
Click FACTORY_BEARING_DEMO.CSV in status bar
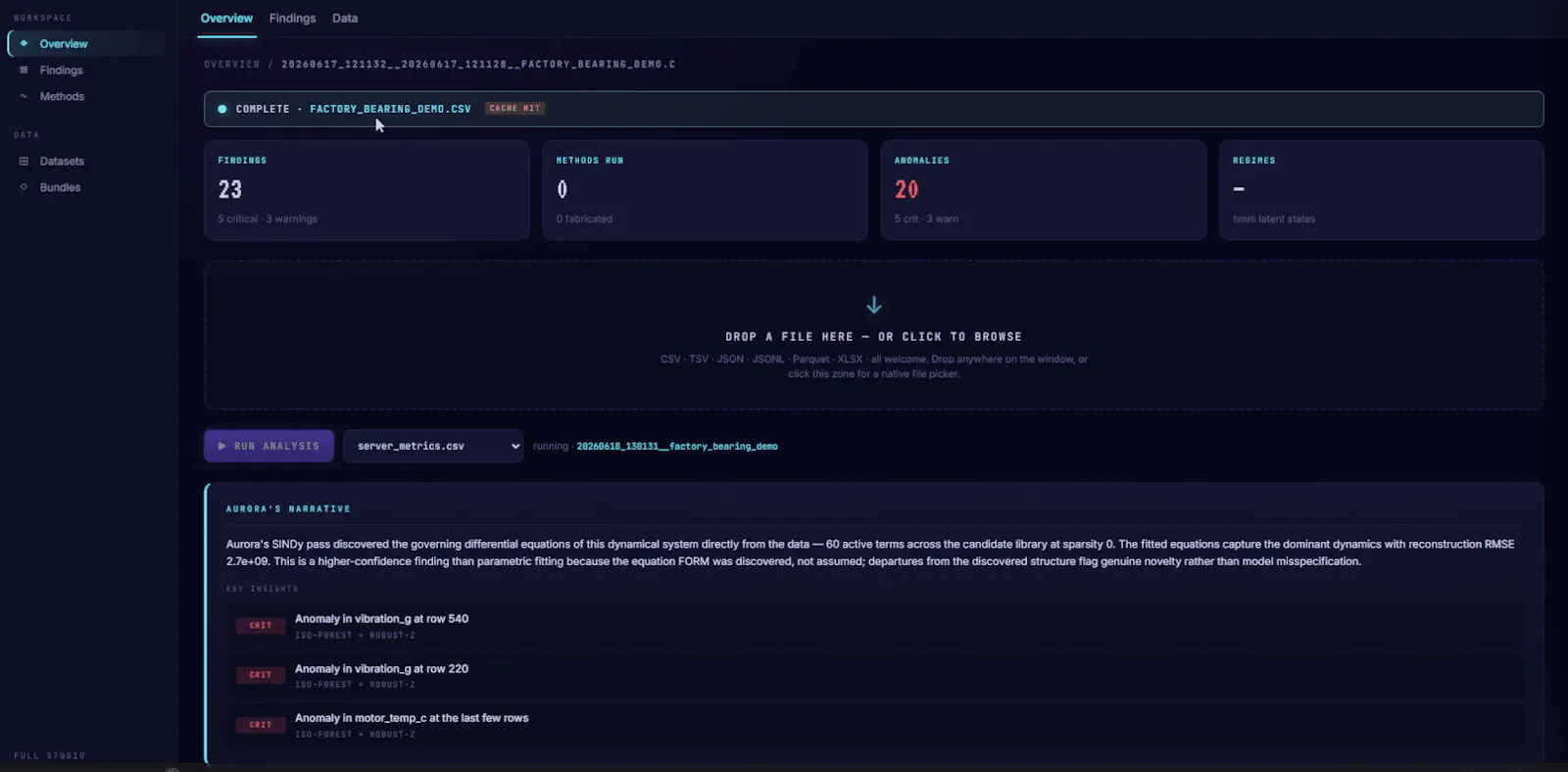coord(390,109)
